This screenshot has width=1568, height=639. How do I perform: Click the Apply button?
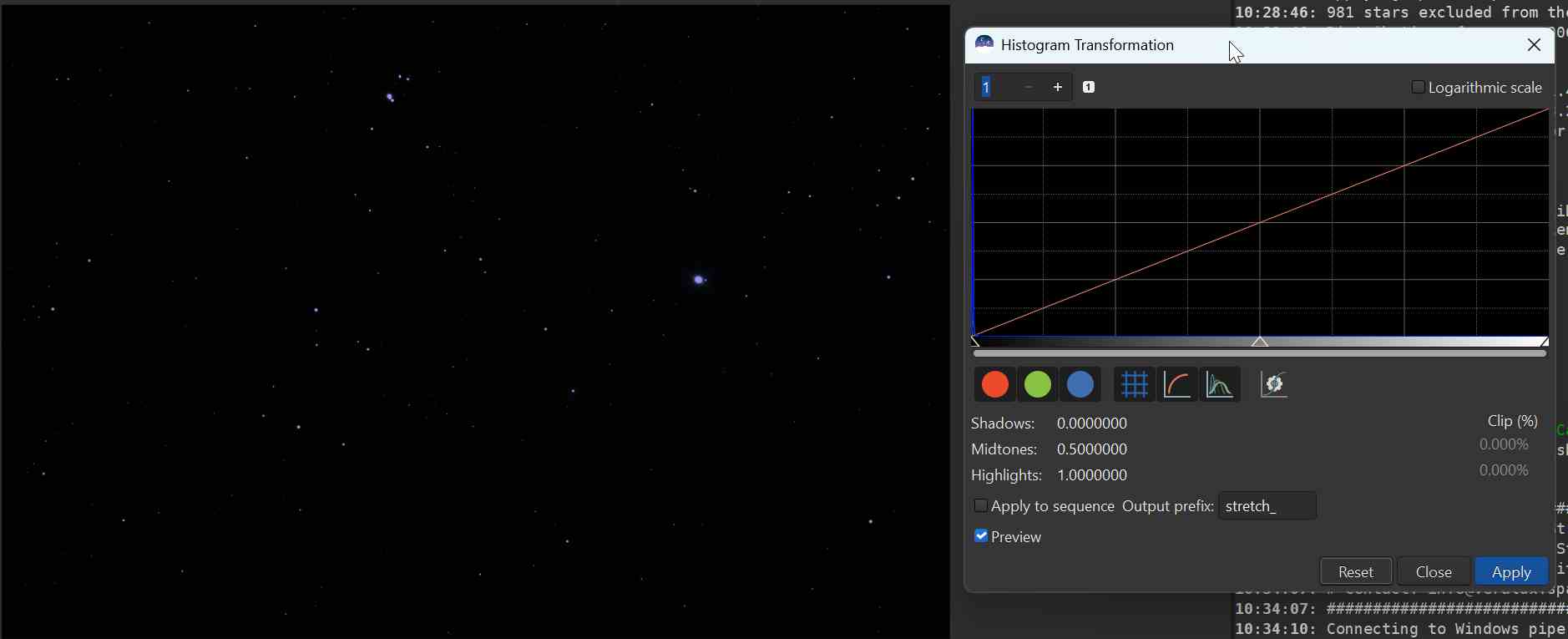(1511, 571)
